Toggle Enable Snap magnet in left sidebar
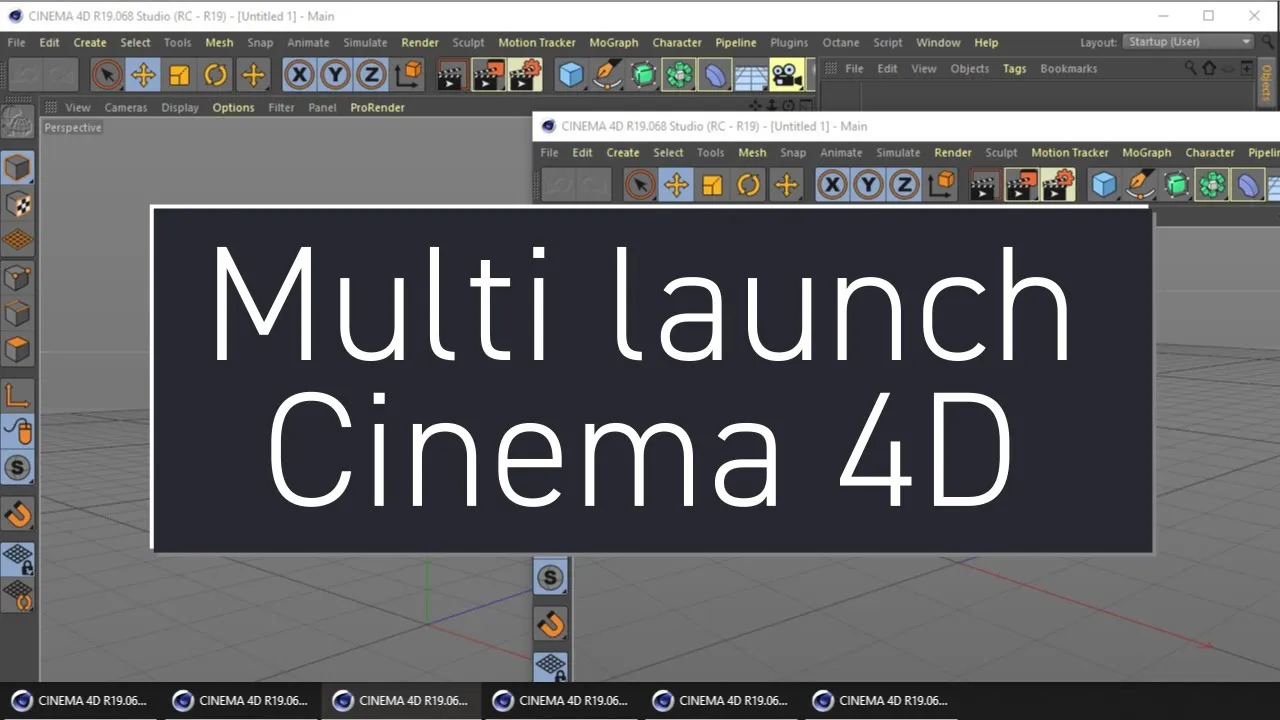Image resolution: width=1280 pixels, height=720 pixels. [18, 513]
